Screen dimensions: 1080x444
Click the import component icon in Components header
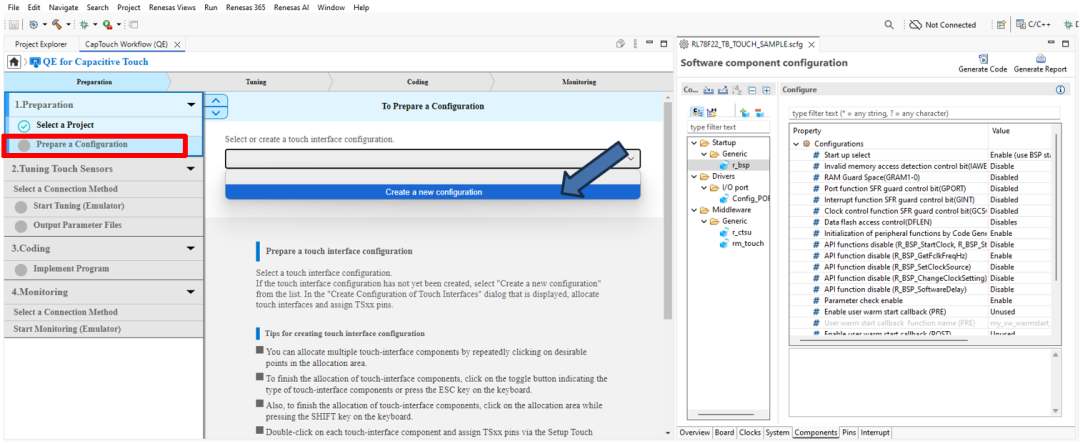click(x=709, y=90)
